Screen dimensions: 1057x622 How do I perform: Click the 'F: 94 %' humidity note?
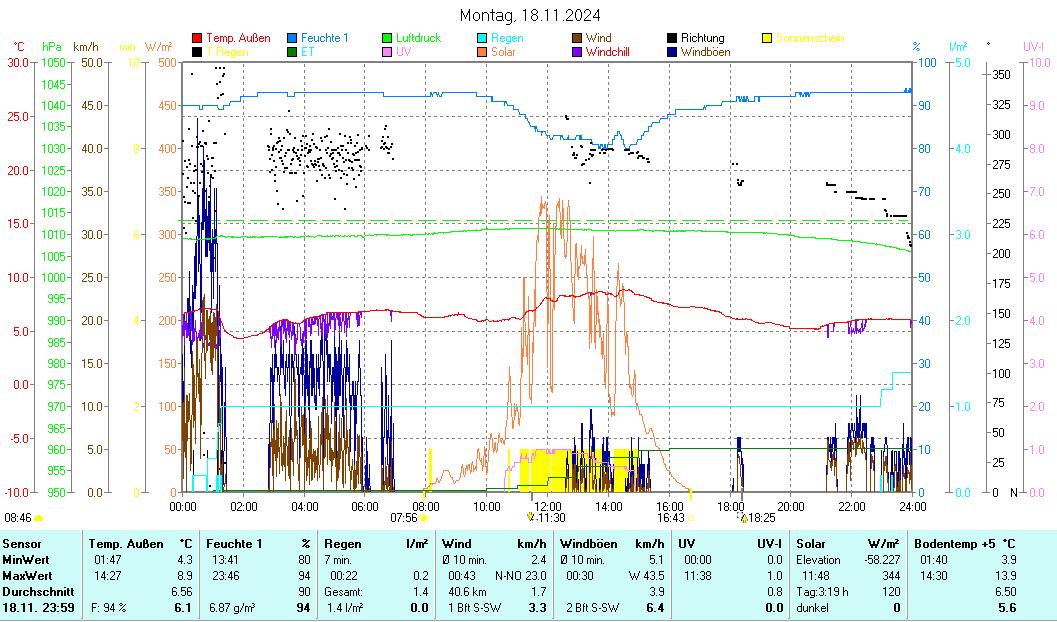tap(109, 608)
